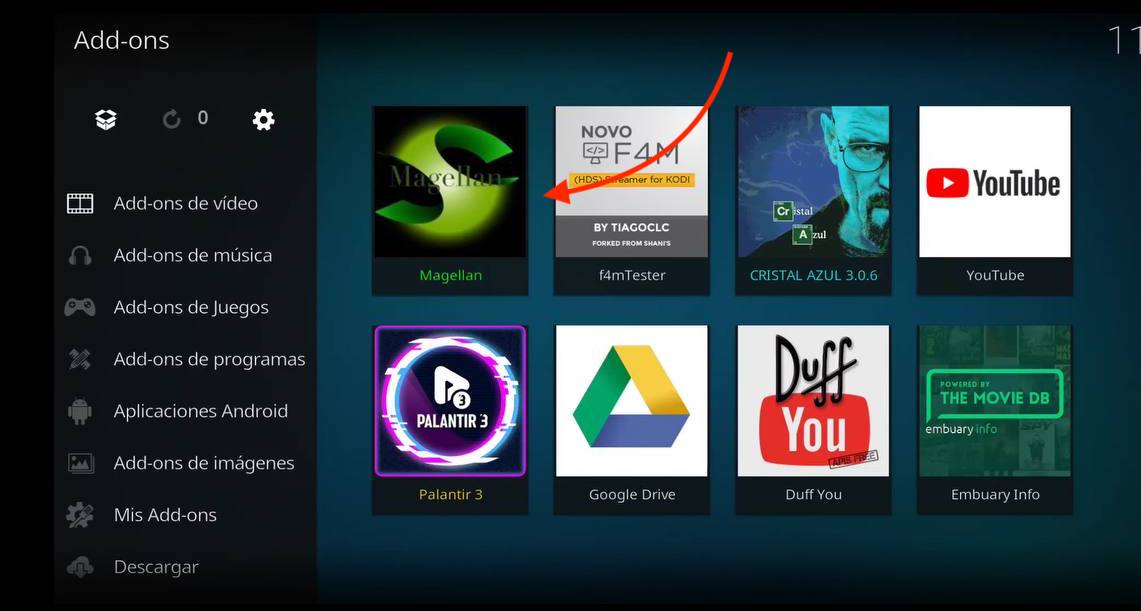Go to Mis Add-ons
This screenshot has height=611, width=1141.
(x=165, y=515)
